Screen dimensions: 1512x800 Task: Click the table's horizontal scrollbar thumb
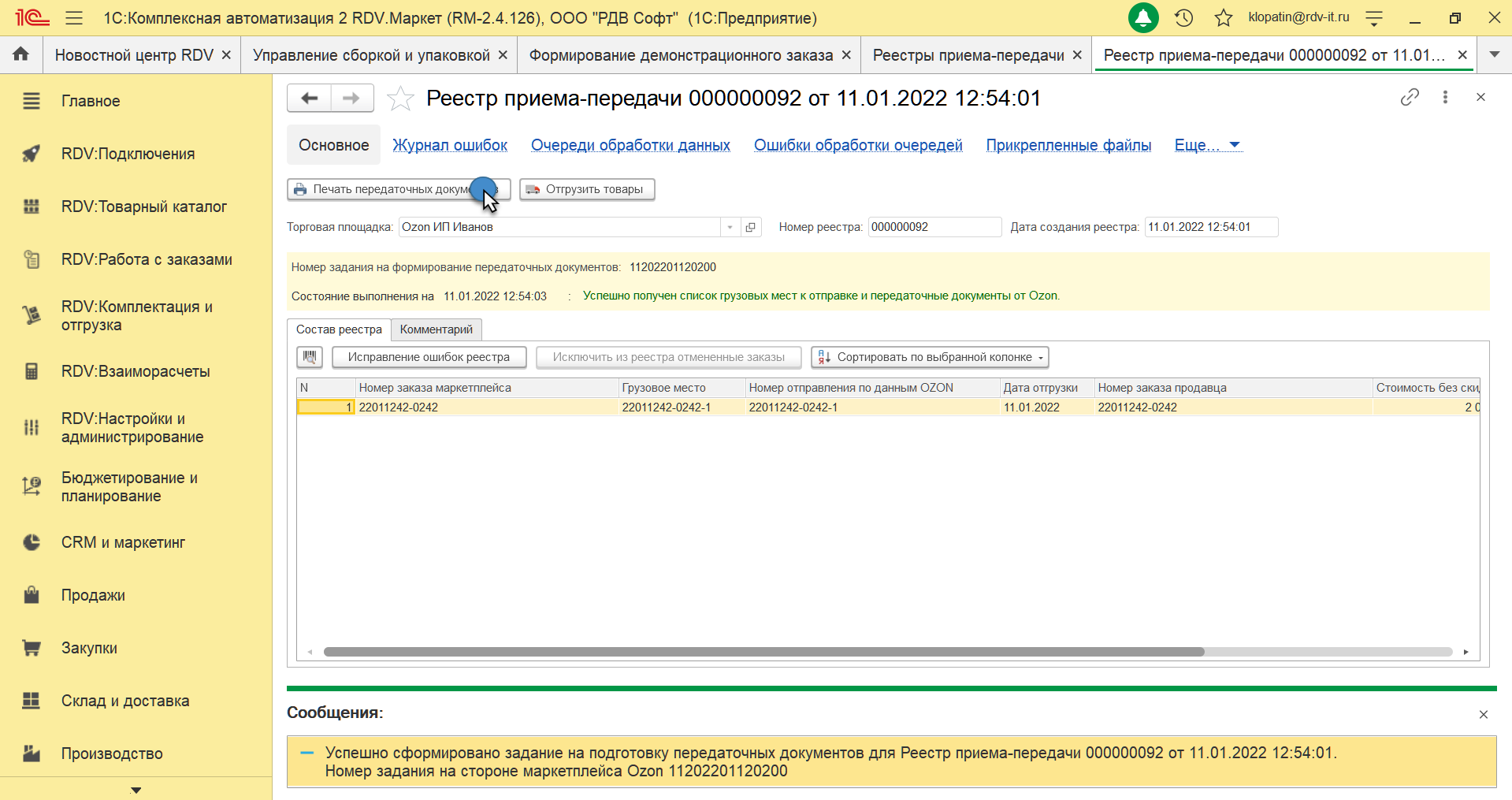tap(764, 652)
